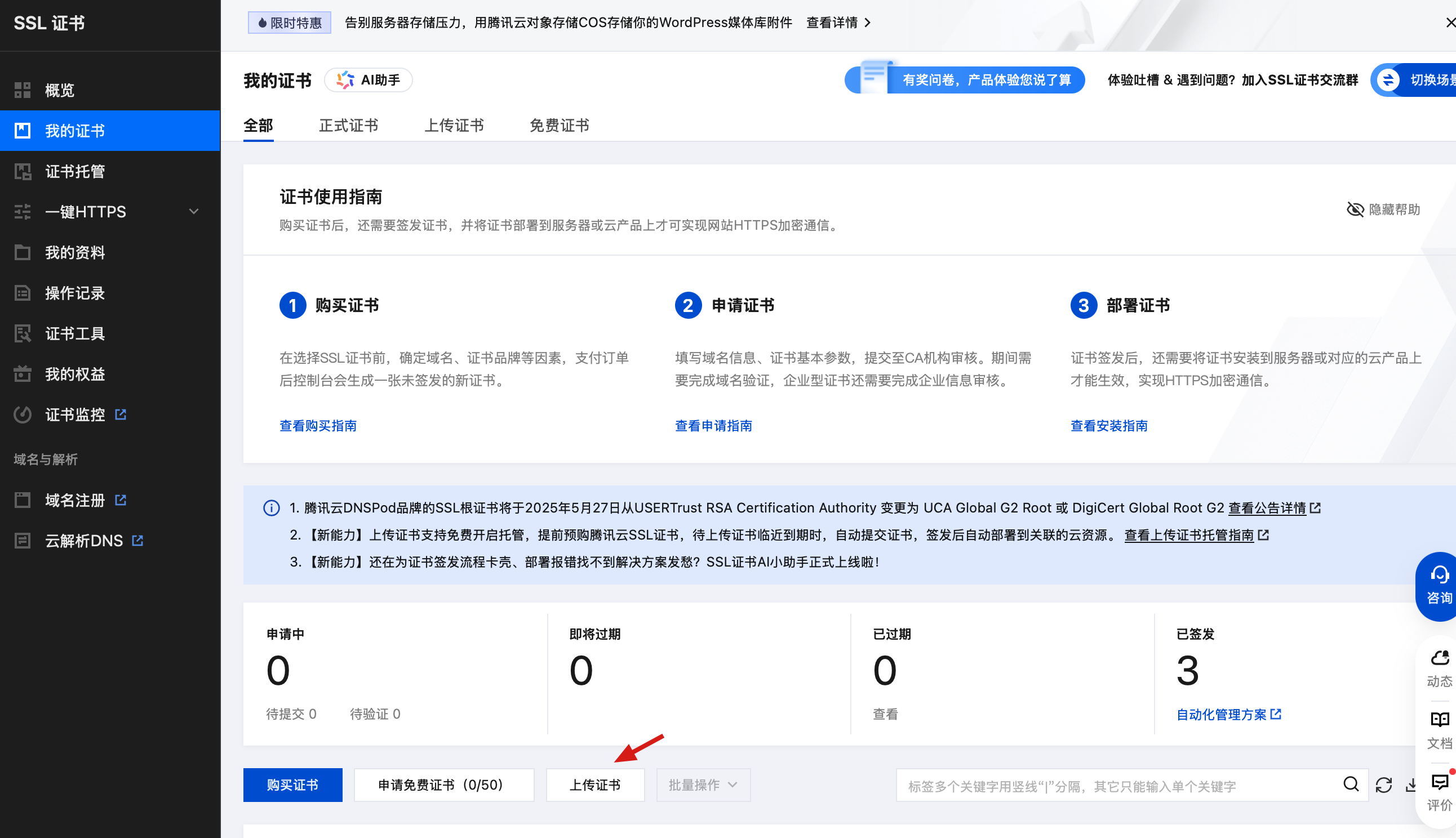The height and width of the screenshot is (838, 1456).
Task: Open the 文档 book icon
Action: pos(1439,729)
